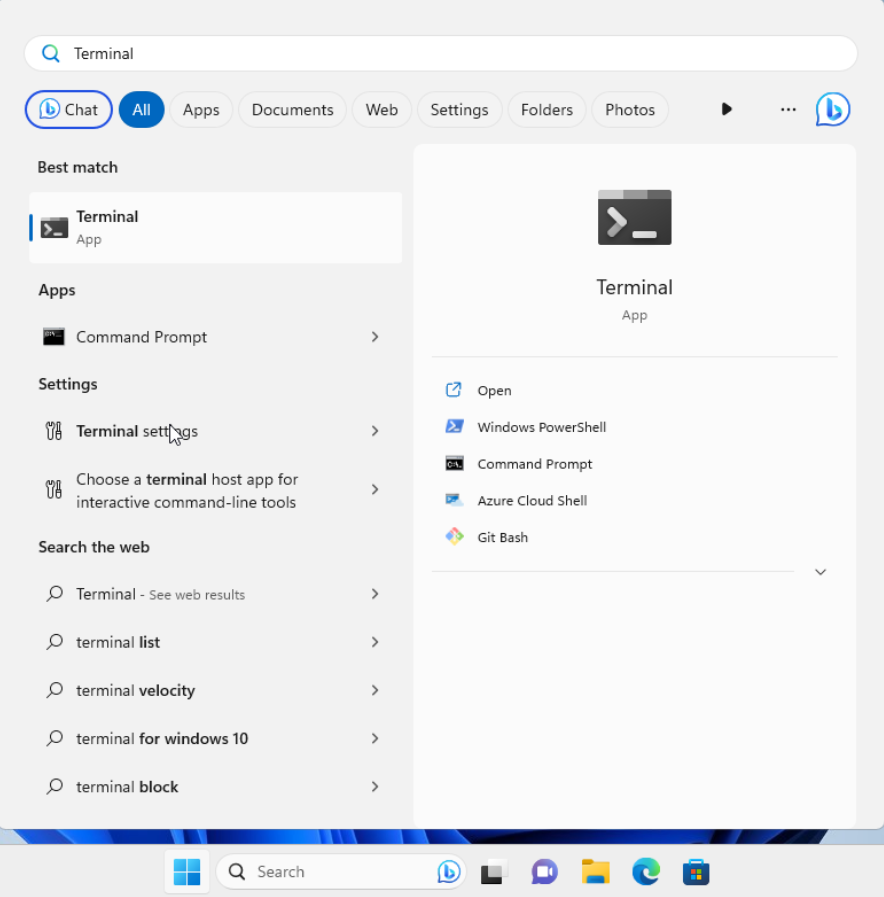Image resolution: width=884 pixels, height=897 pixels.
Task: Open Microsoft Store from the taskbar
Action: pyautogui.click(x=696, y=871)
